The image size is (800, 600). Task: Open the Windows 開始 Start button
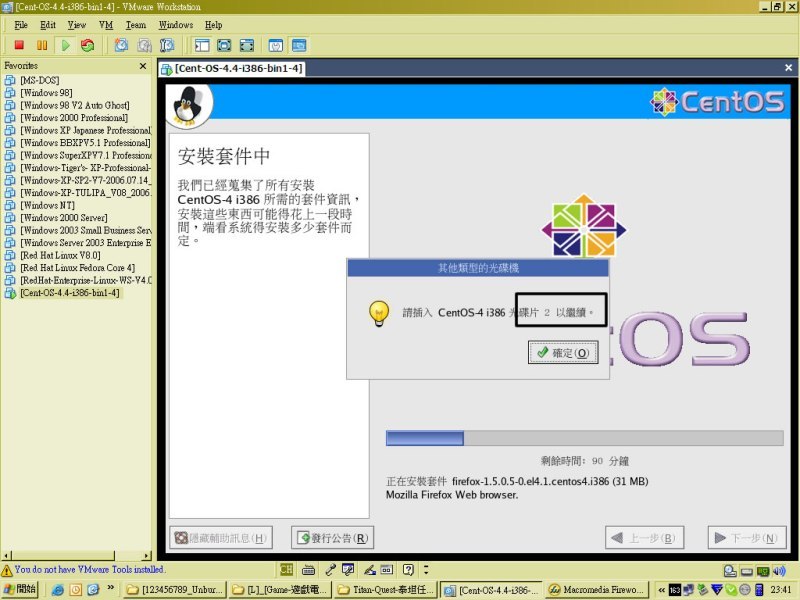point(20,589)
